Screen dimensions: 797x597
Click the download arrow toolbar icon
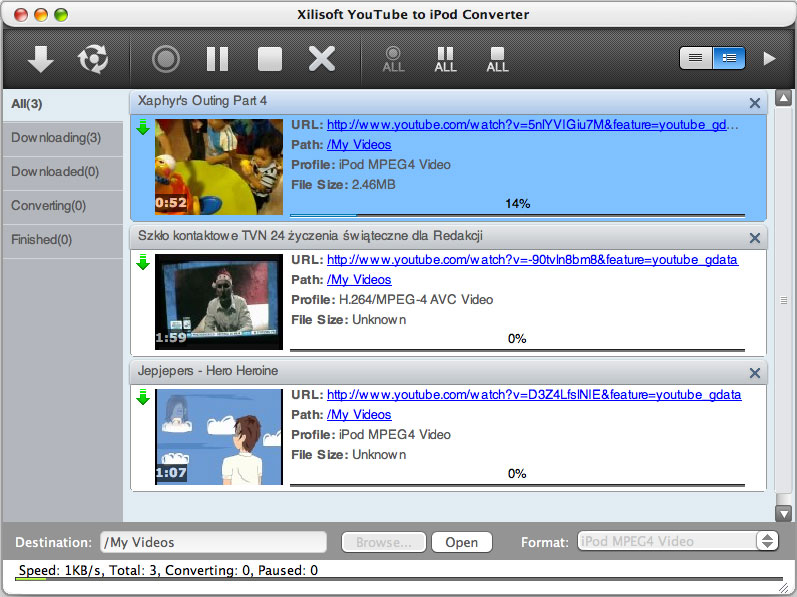40,59
